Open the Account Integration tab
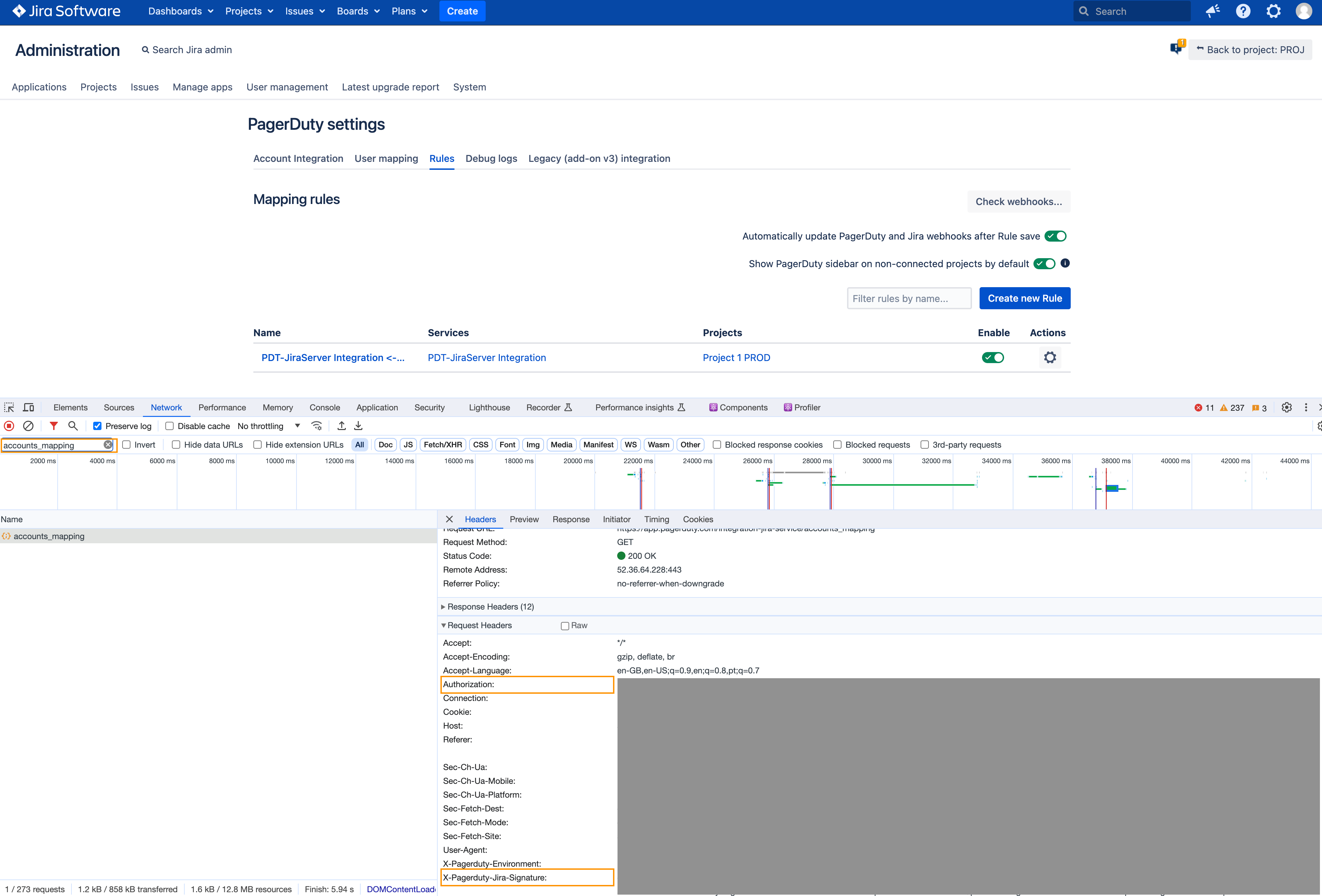This screenshot has width=1322, height=896. coord(298,159)
